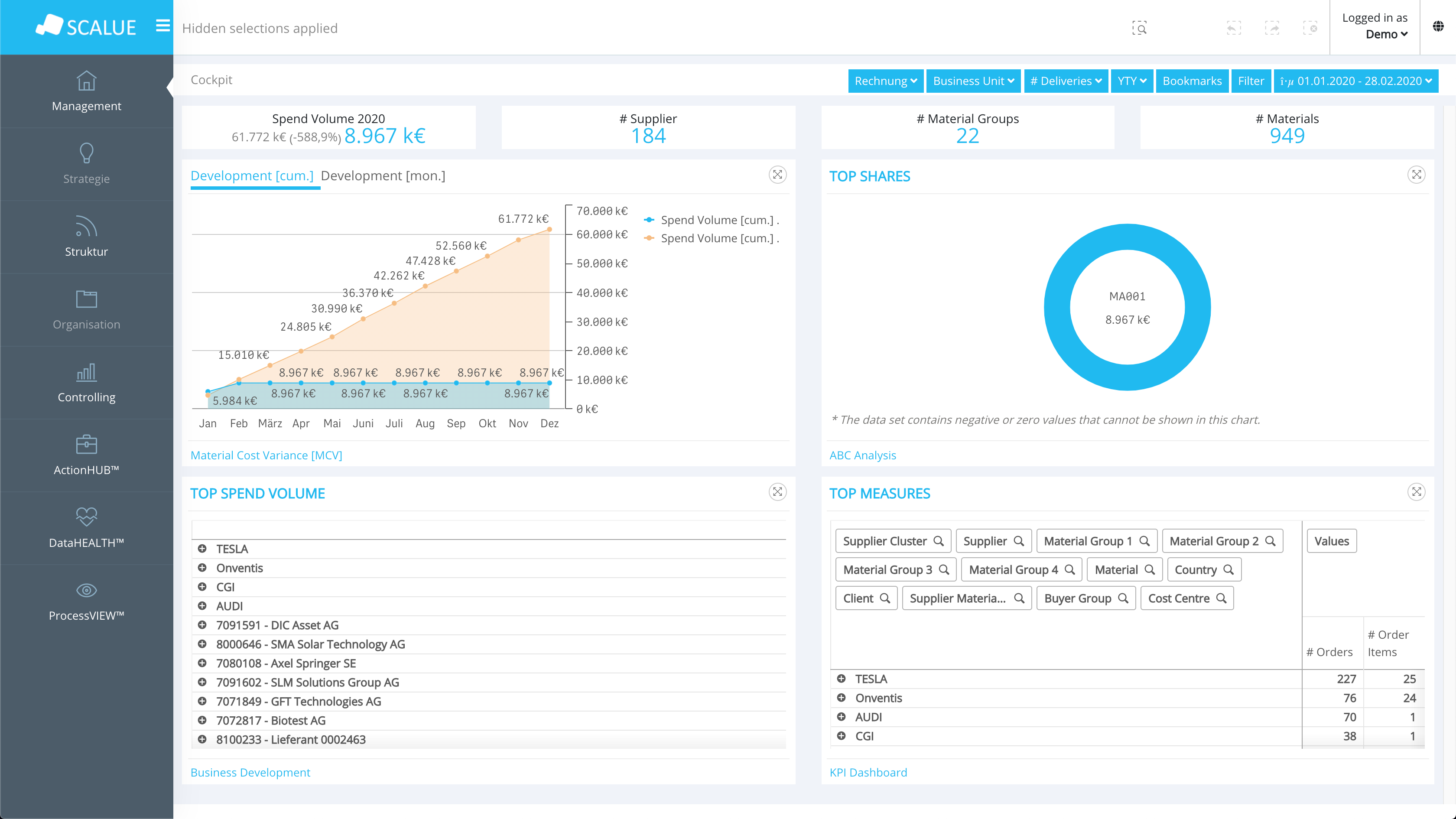The image size is (1456, 819).
Task: Open Business Development link
Action: pyautogui.click(x=250, y=772)
